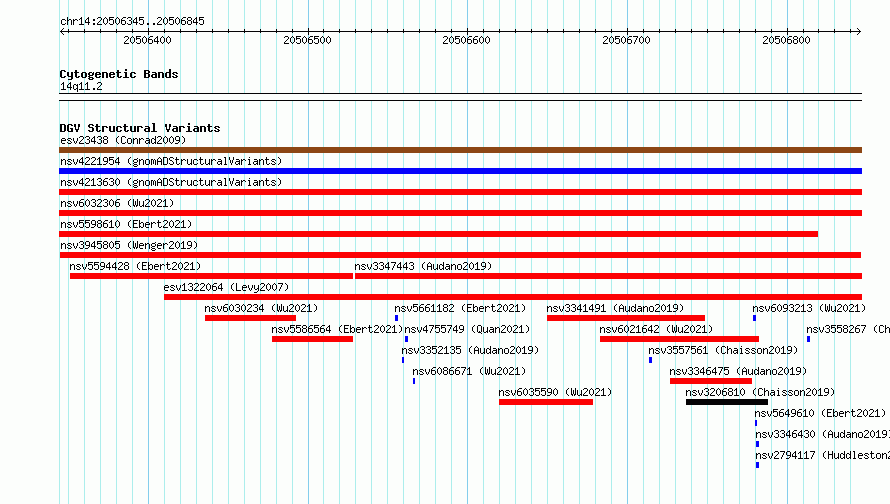Open nsv5661182 (Ebert2021) variant label
This screenshot has height=504, width=890.
pos(460,308)
